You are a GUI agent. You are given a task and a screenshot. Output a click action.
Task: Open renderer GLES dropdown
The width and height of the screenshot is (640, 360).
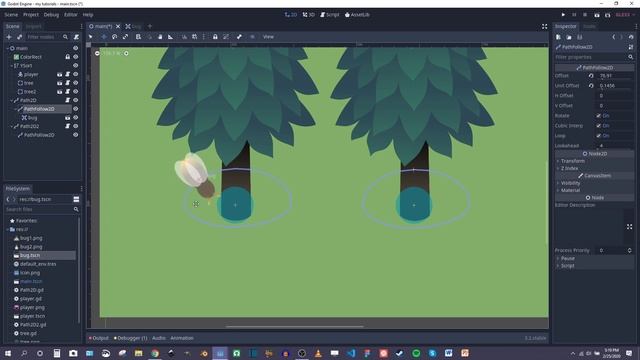point(625,15)
